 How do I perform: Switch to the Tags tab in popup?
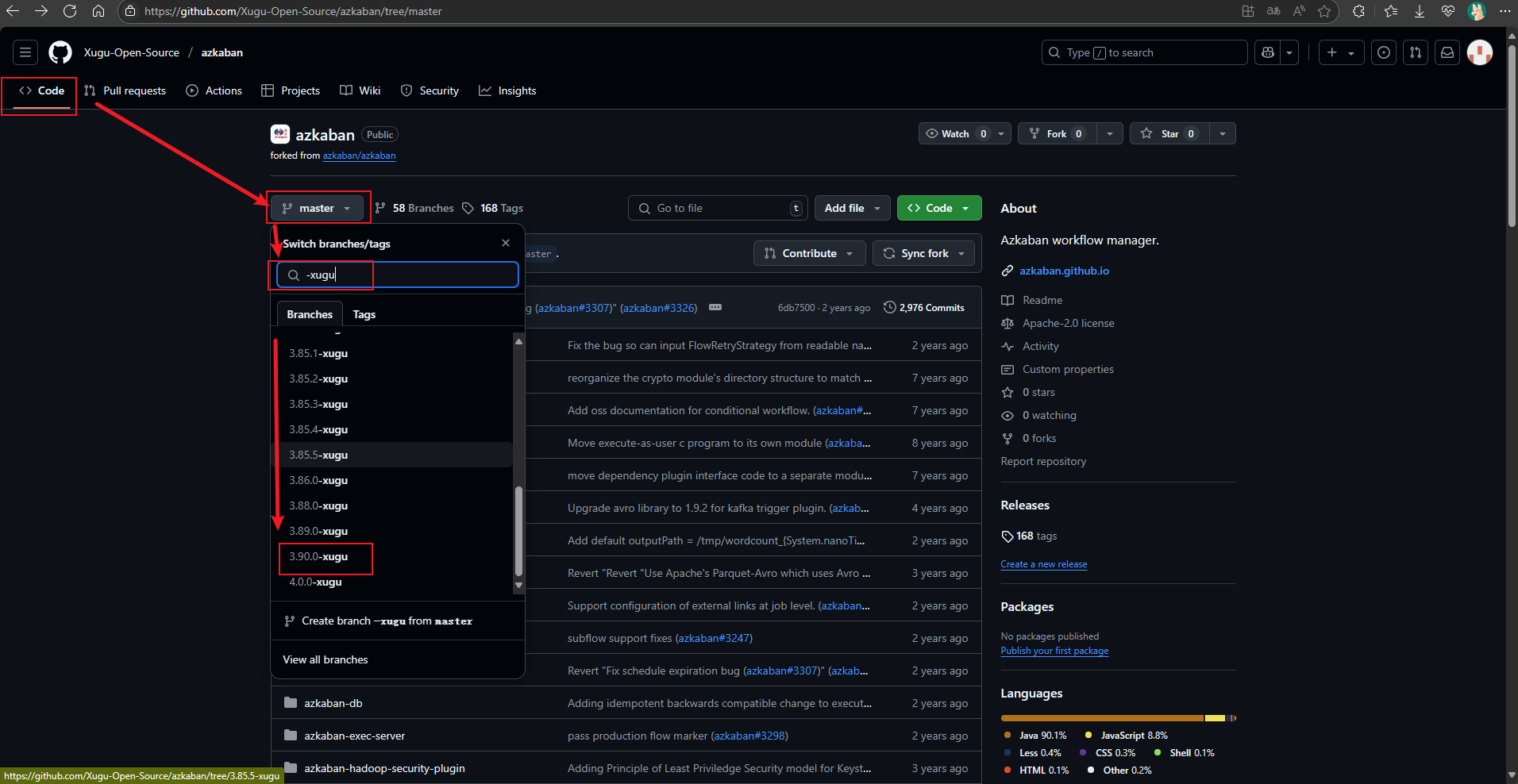364,314
